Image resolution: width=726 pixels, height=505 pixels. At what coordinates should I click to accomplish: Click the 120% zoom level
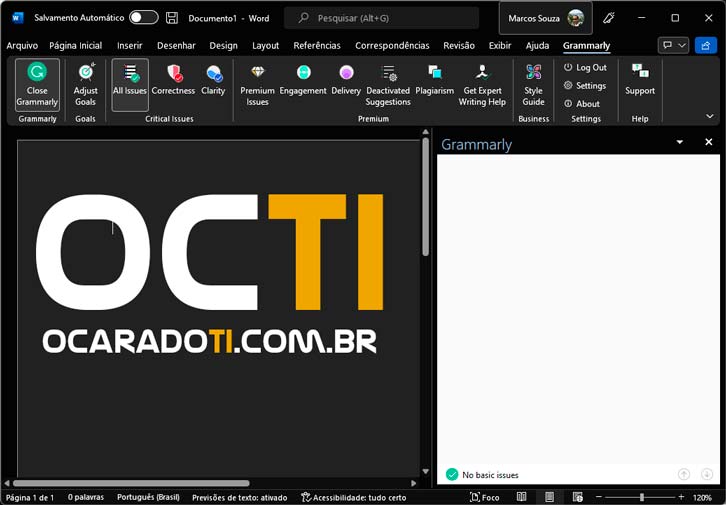(702, 498)
